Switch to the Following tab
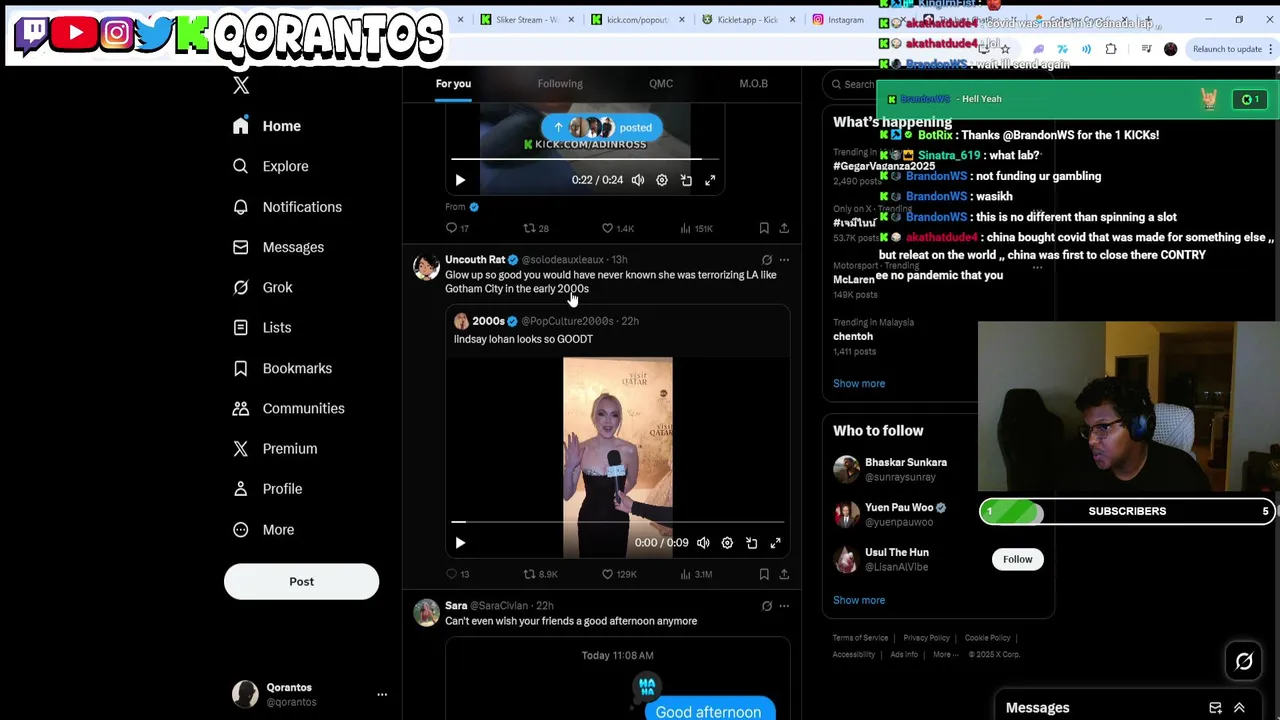1280x720 pixels. [560, 84]
